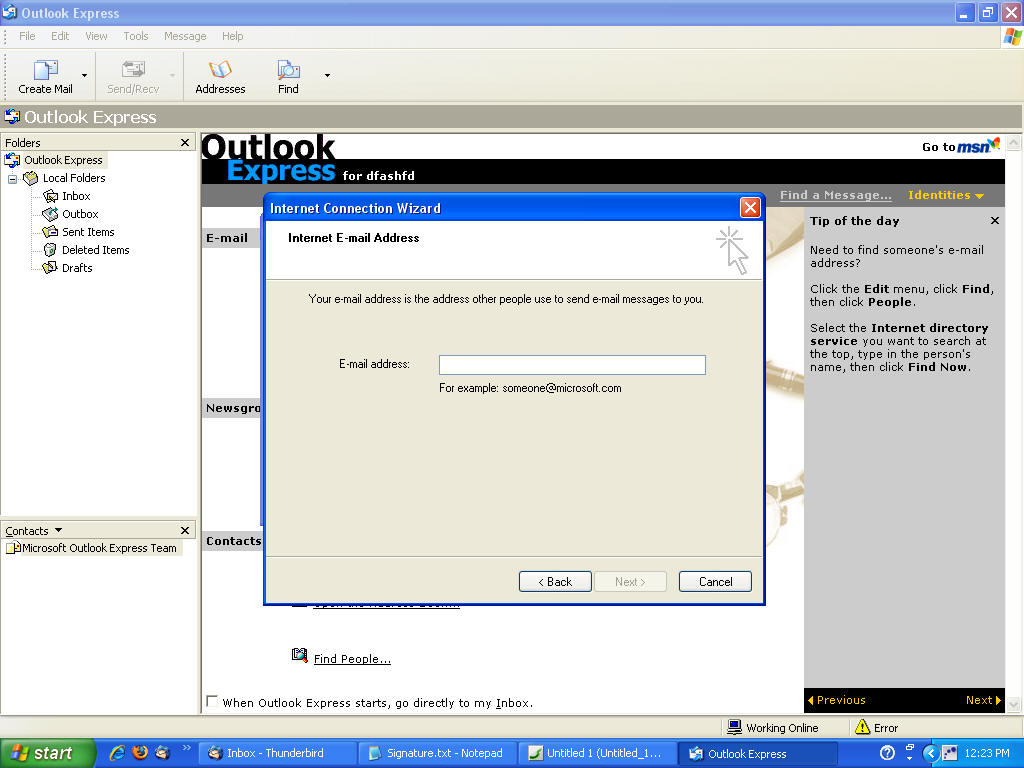Viewport: 1024px width, 768px height.
Task: Click the Cancel button in wizard
Action: pyautogui.click(x=715, y=581)
